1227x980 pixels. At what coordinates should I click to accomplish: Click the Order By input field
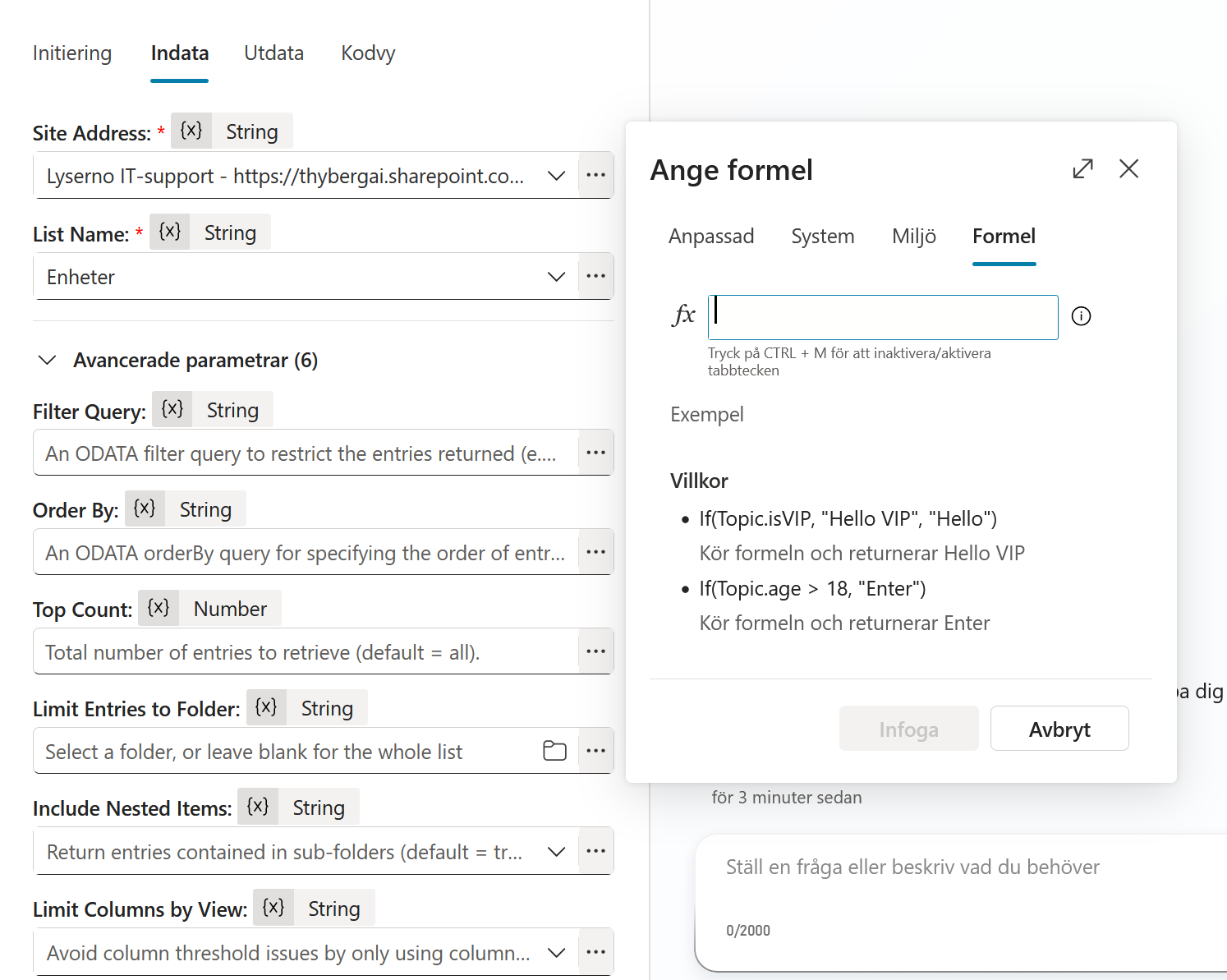tap(306, 552)
